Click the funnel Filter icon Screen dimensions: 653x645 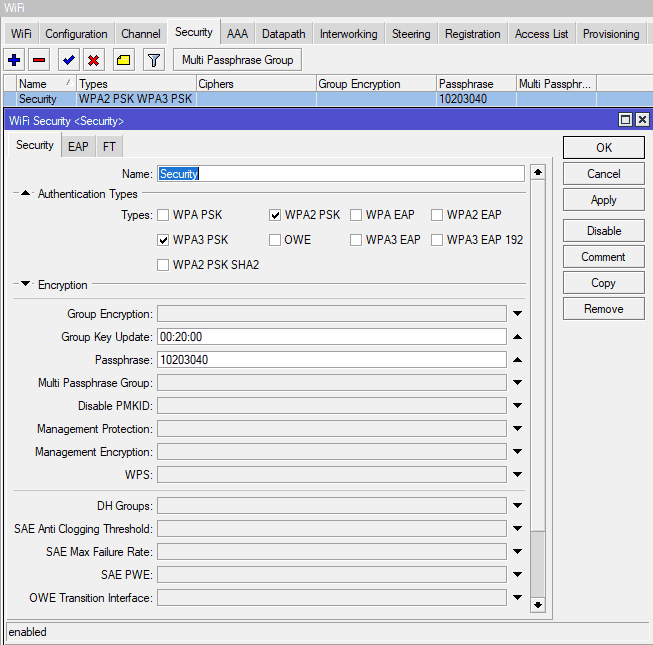[x=152, y=60]
